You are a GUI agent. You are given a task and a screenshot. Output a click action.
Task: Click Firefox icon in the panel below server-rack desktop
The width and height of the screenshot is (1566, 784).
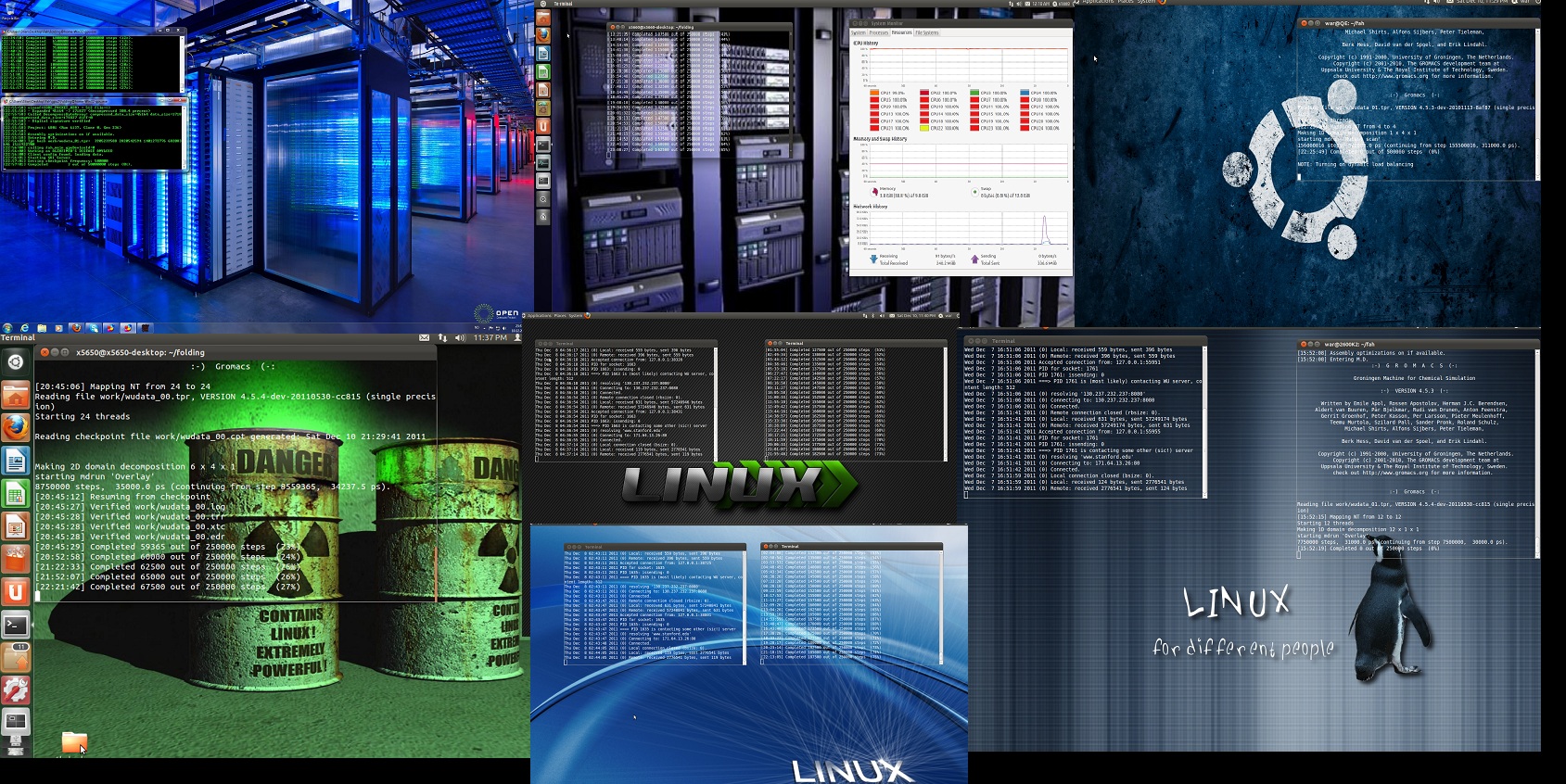pos(588,316)
